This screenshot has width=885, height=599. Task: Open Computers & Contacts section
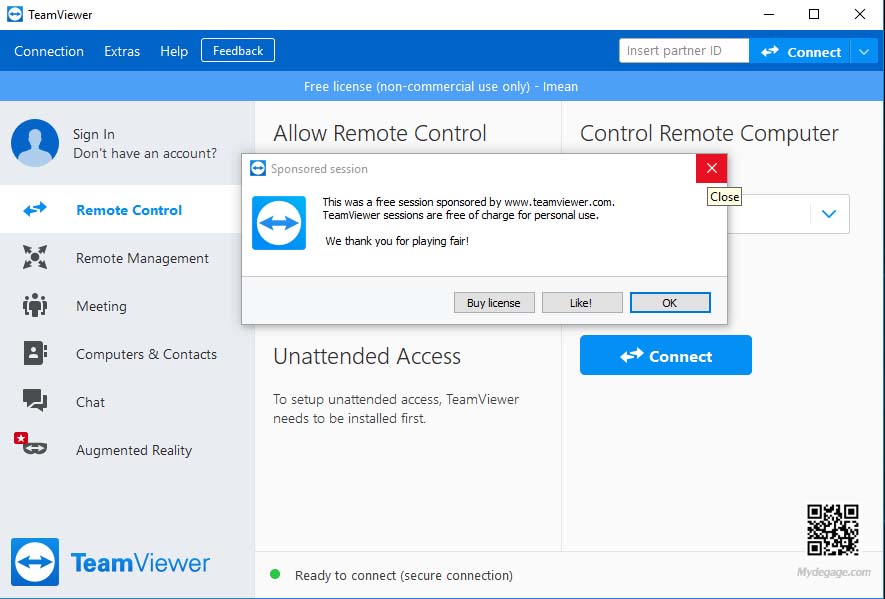[127, 353]
